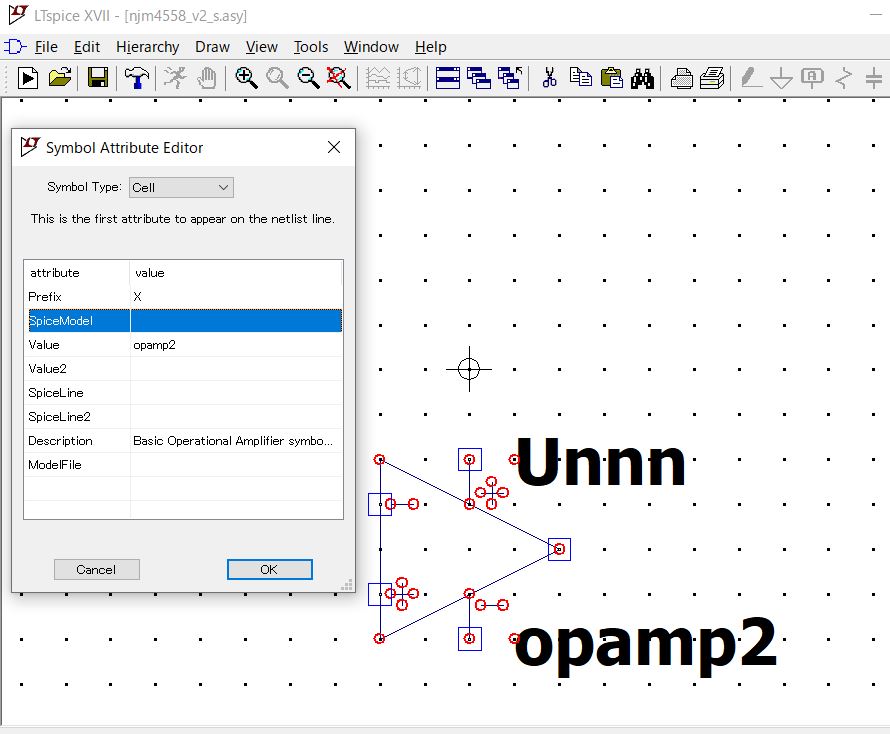Close the Symbol Attribute Editor dialog
890x734 pixels.
click(x=334, y=148)
